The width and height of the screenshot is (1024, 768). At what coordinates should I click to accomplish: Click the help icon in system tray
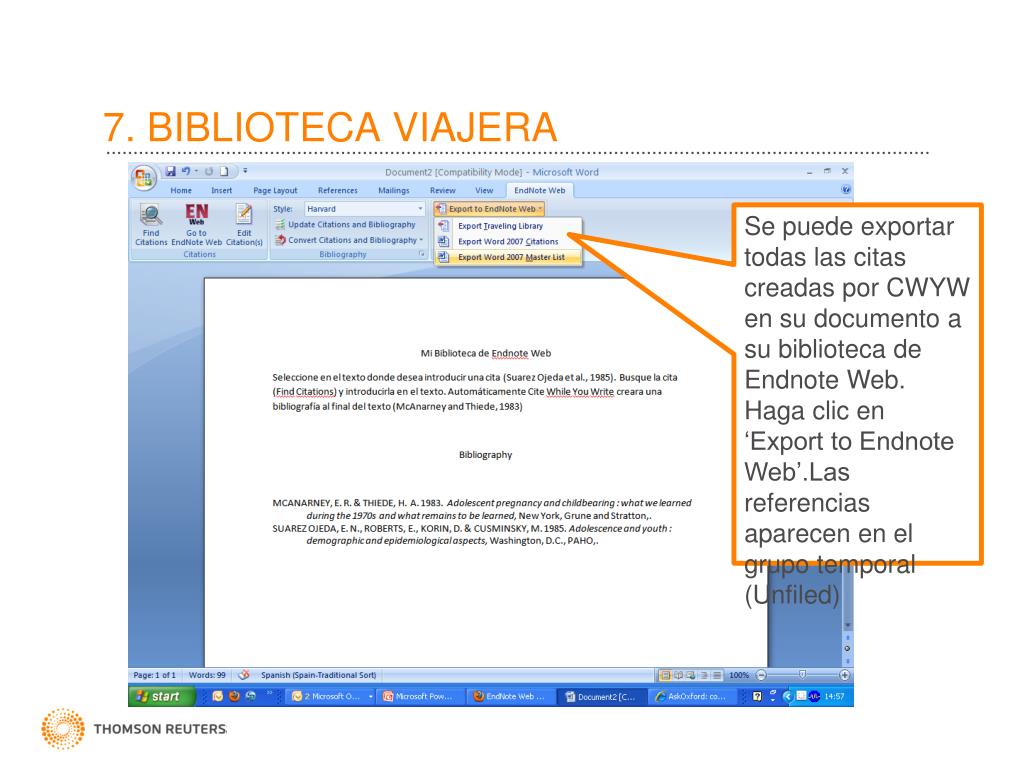(x=757, y=697)
